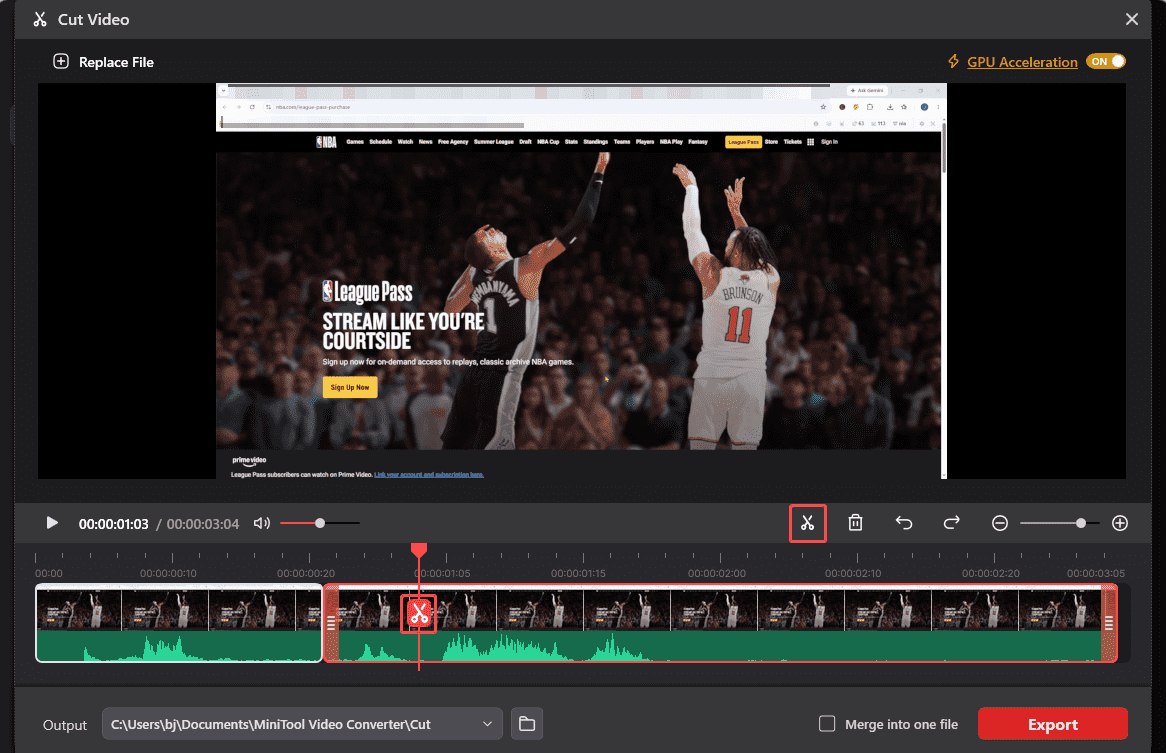Select the second highlighted clip segment

720,623
